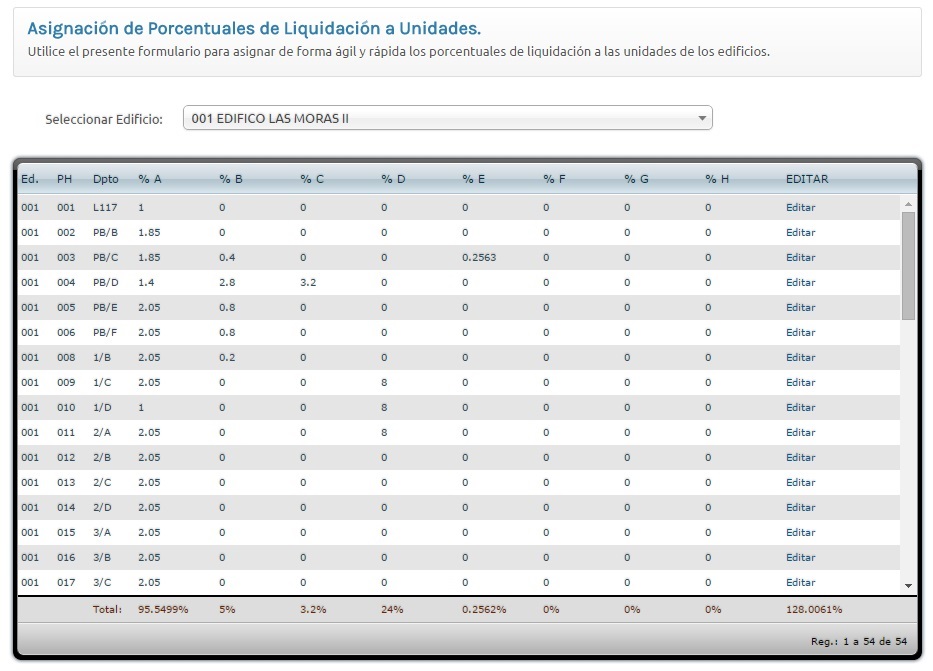The height and width of the screenshot is (671, 933).
Task: Select the 2.8 value in PB/D row
Action: [x=227, y=283]
